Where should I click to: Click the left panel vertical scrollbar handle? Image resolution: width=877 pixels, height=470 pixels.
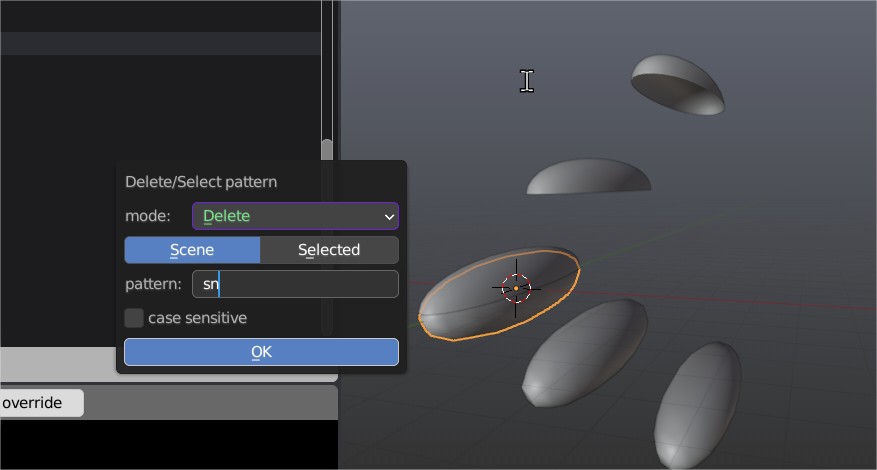click(x=327, y=152)
